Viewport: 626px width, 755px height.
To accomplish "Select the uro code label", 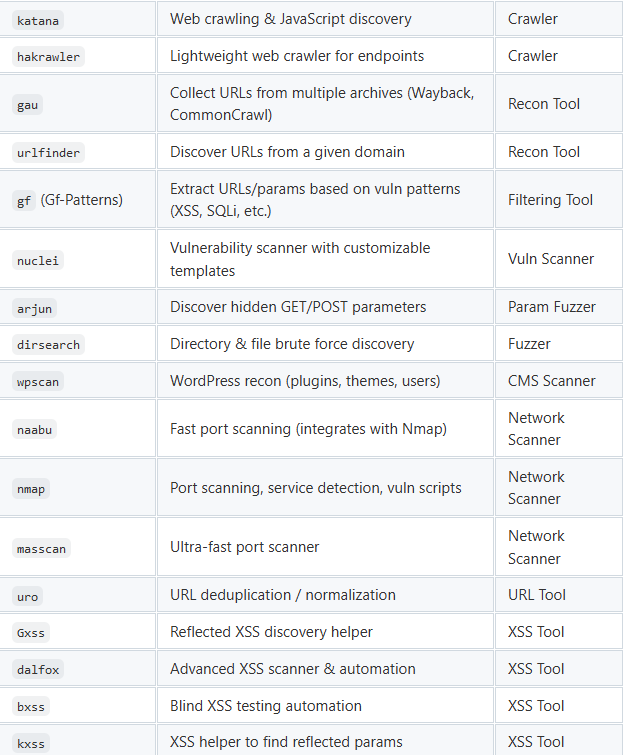I will (x=27, y=597).
